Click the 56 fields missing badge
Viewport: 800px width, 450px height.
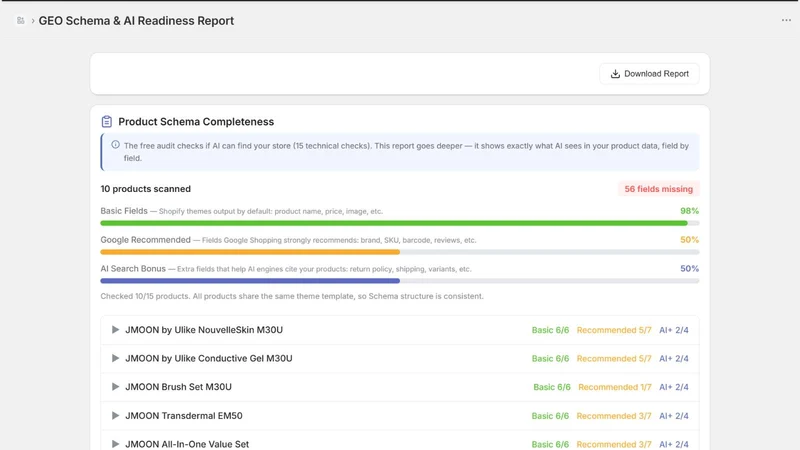659,189
